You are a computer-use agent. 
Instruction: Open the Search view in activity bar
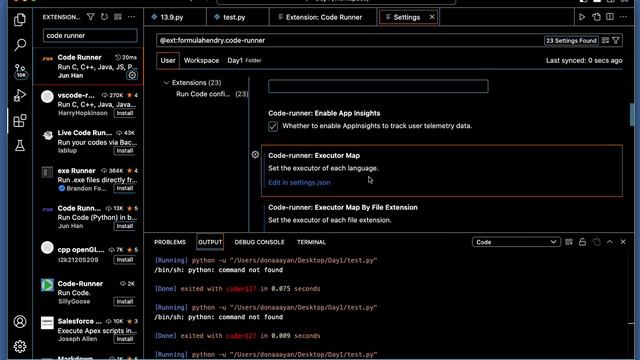pyautogui.click(x=20, y=44)
